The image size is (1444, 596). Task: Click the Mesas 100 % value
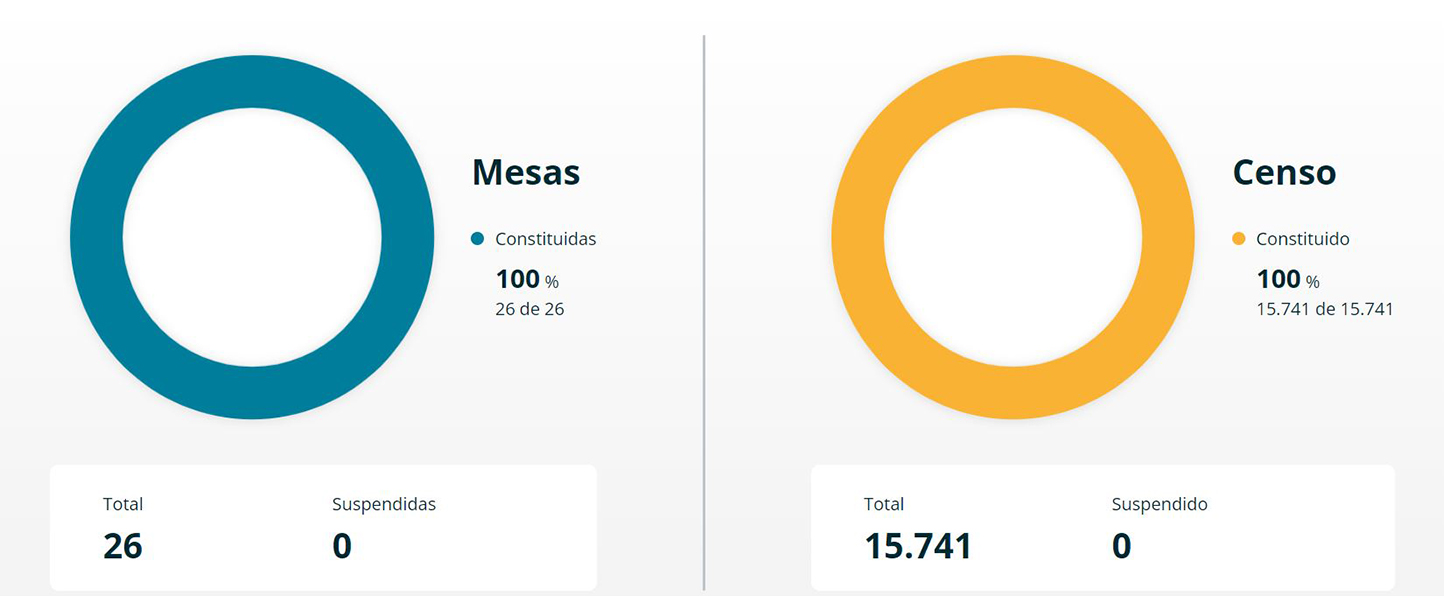(526, 280)
